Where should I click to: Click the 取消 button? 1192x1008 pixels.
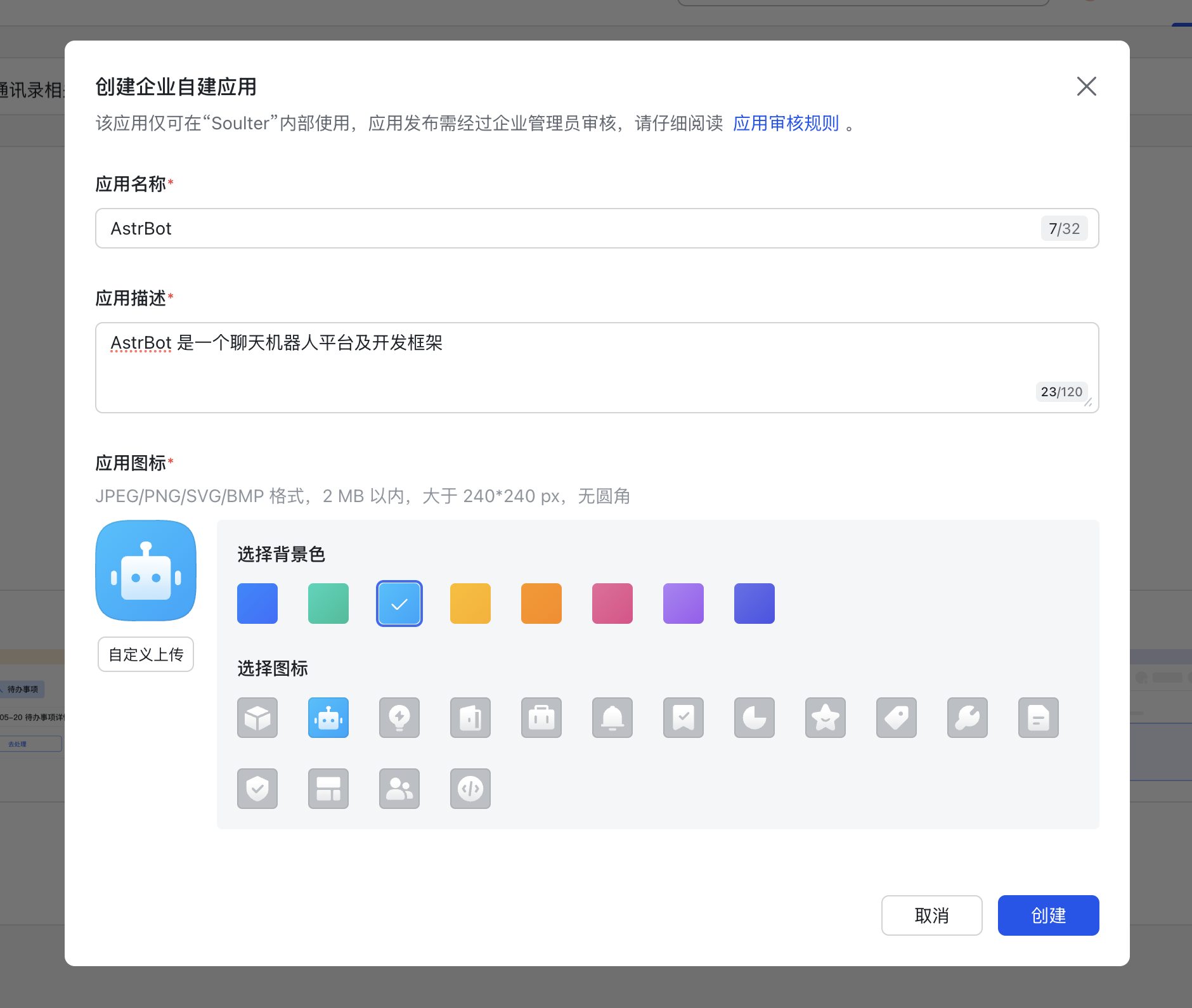(x=931, y=915)
